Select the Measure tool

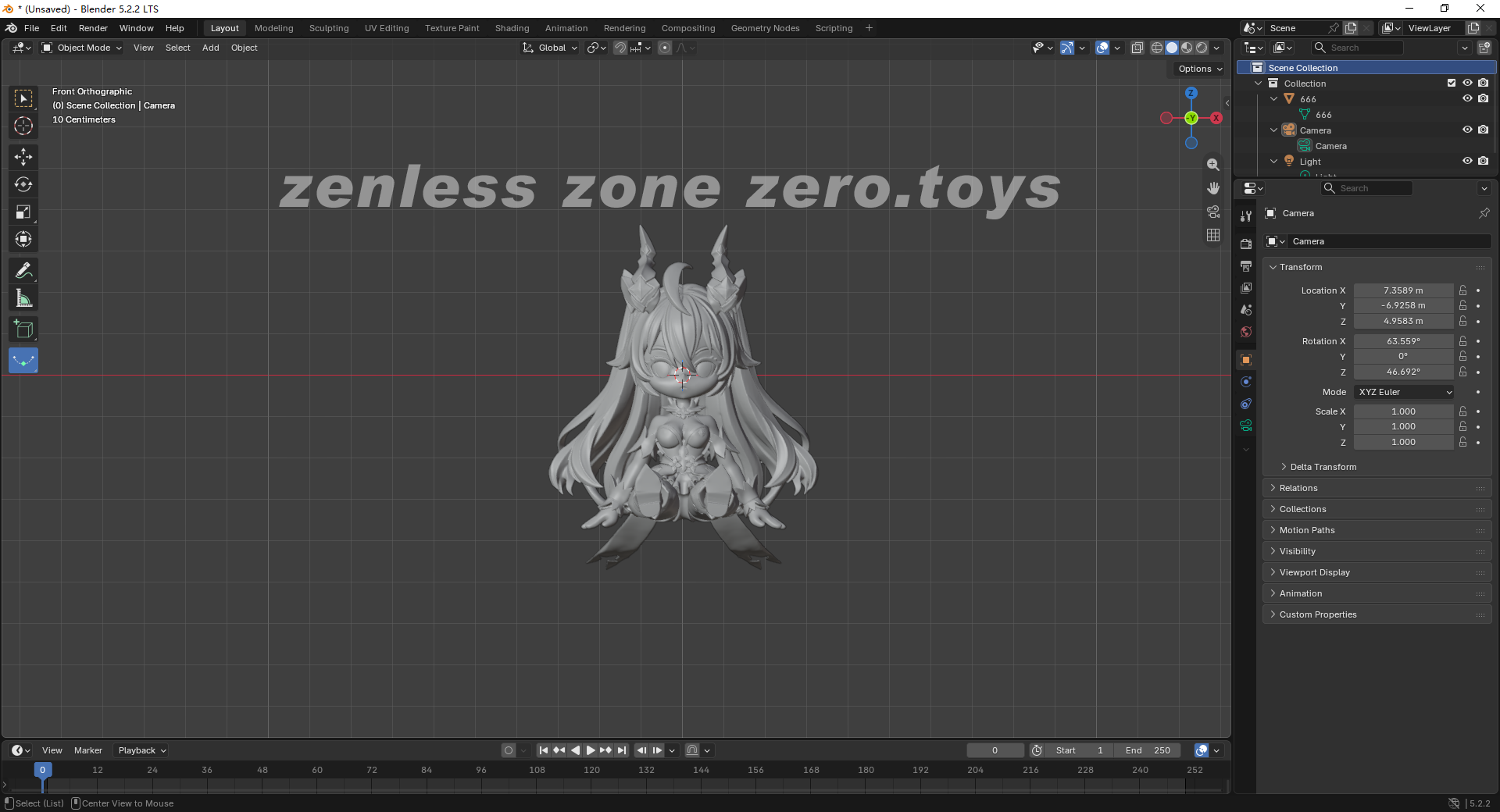click(x=23, y=298)
